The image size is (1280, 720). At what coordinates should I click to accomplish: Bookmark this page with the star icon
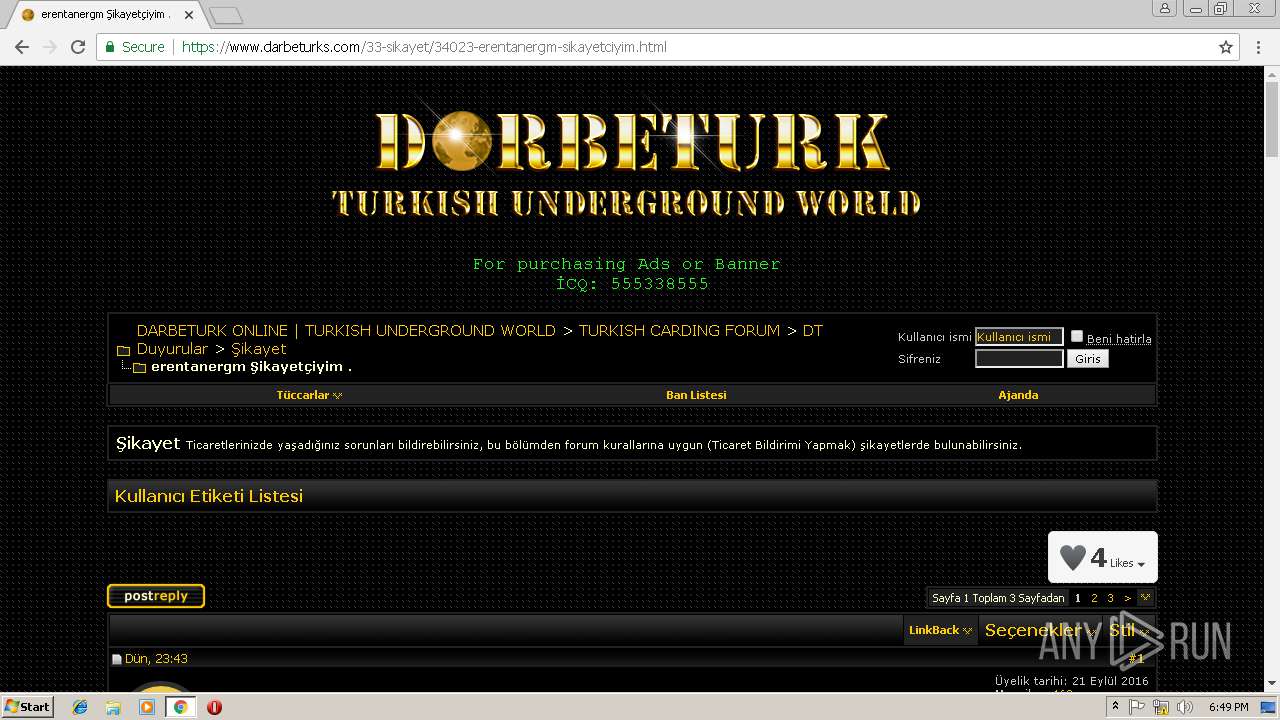(x=1226, y=47)
